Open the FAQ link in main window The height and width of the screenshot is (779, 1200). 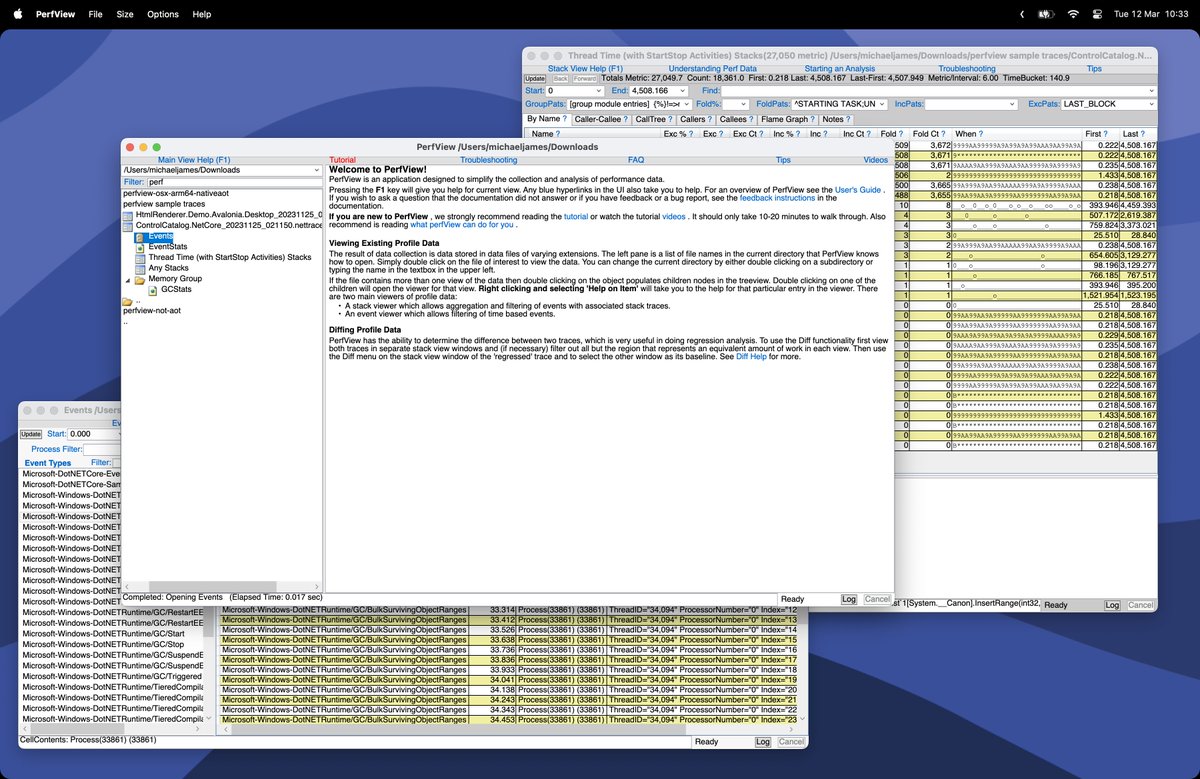[x=636, y=160]
